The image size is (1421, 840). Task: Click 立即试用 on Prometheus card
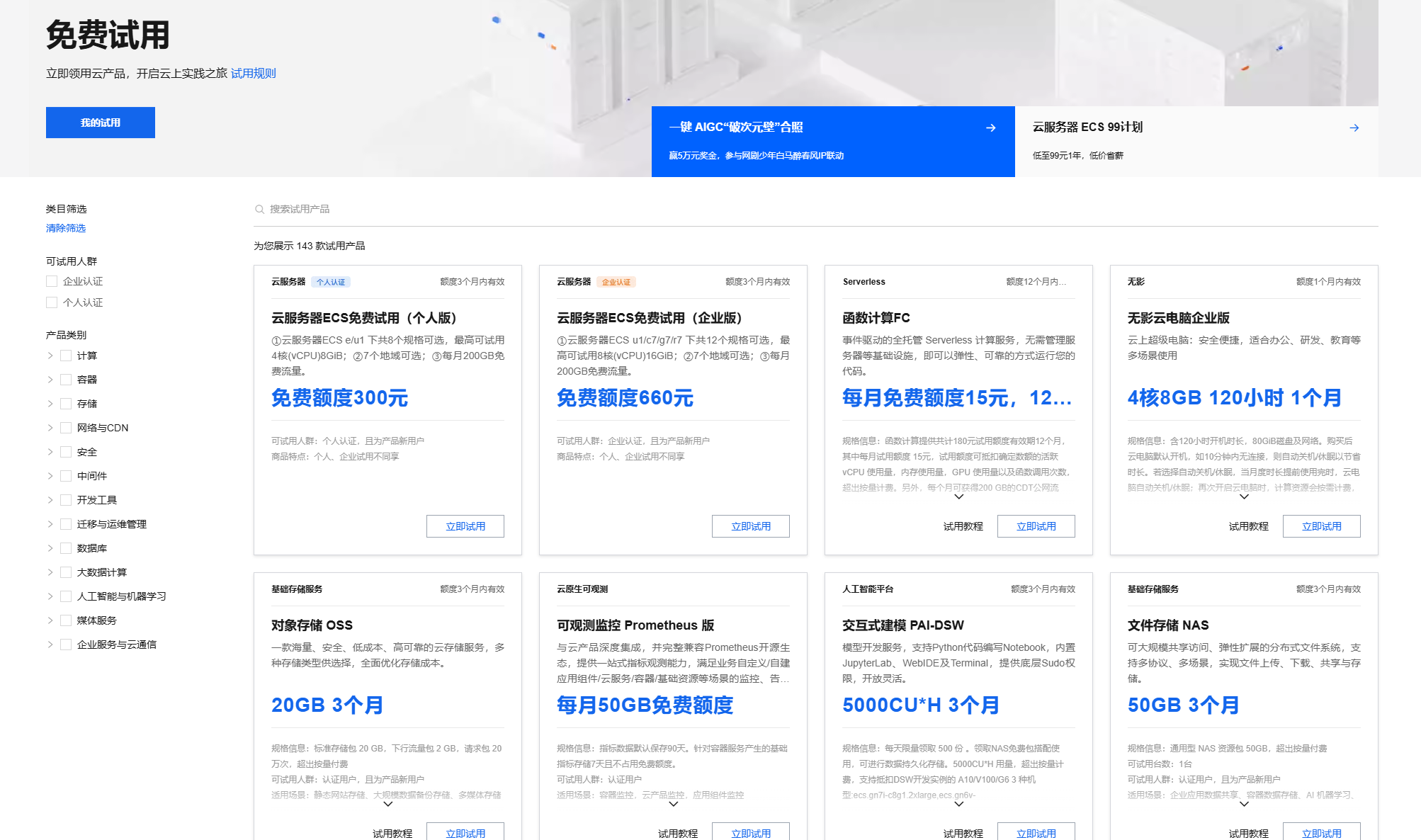[x=751, y=832]
